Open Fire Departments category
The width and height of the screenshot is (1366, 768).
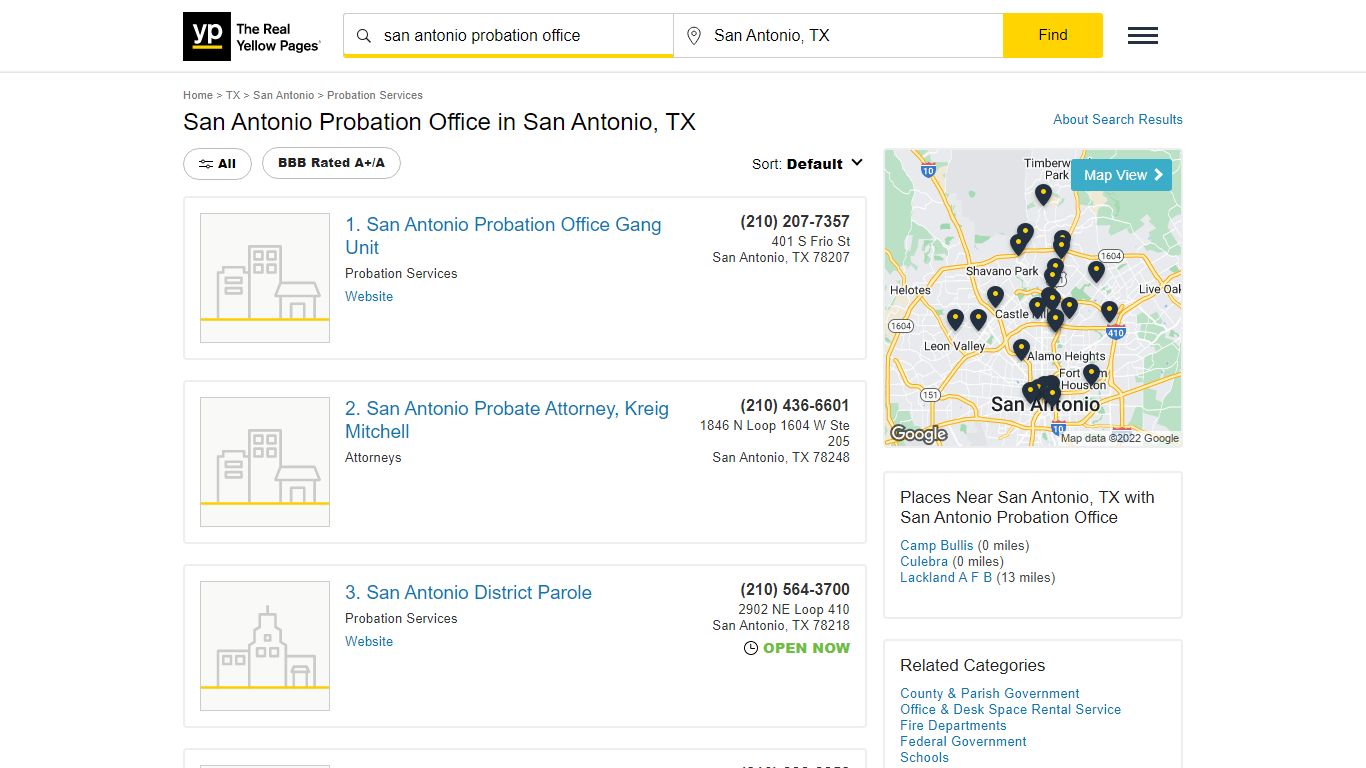(x=953, y=725)
